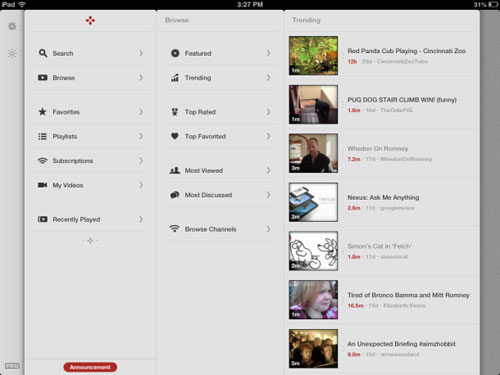Open the 'Whedon On Romney' title

coord(377,149)
